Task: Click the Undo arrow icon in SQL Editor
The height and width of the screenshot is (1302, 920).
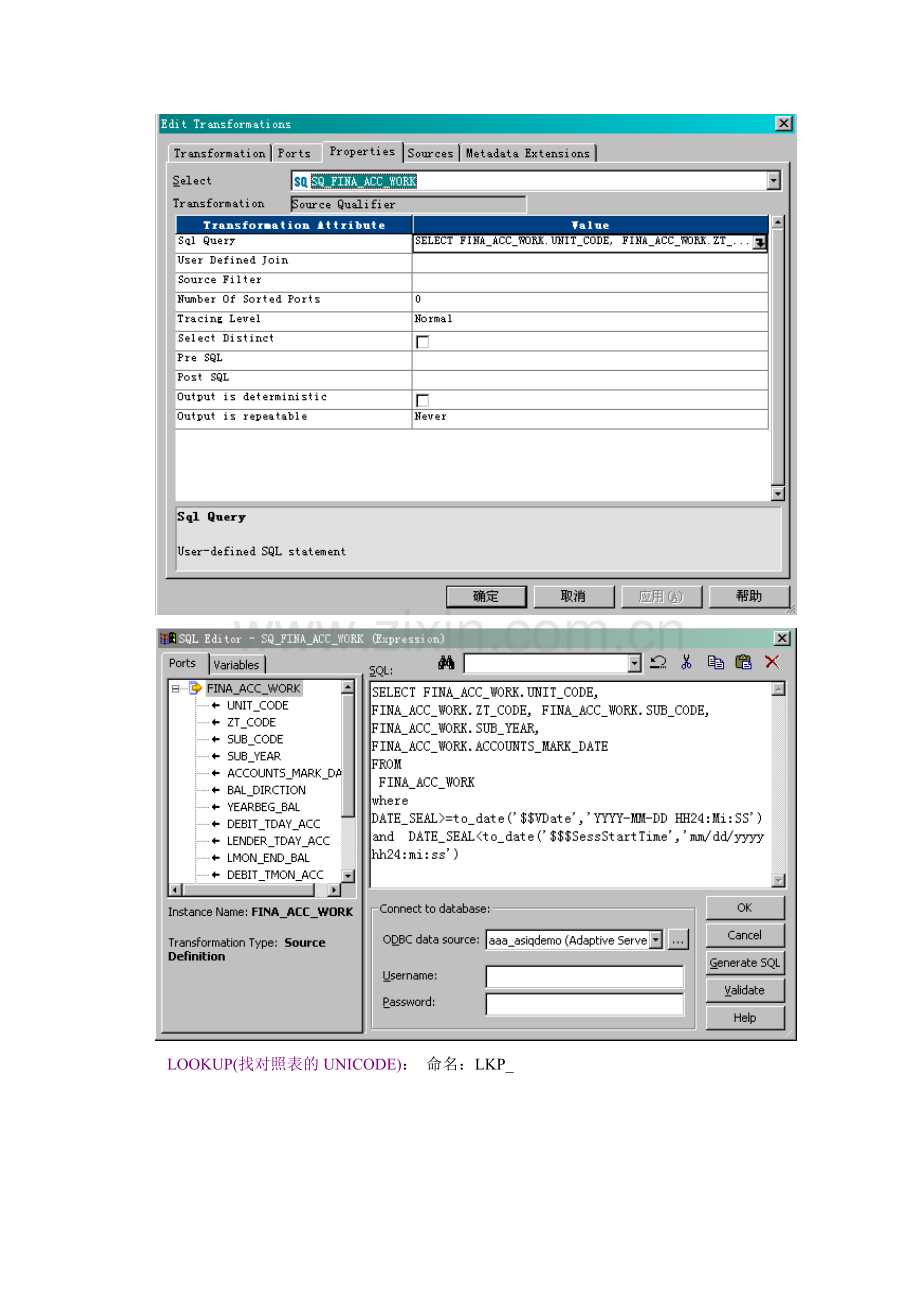Action: [658, 662]
